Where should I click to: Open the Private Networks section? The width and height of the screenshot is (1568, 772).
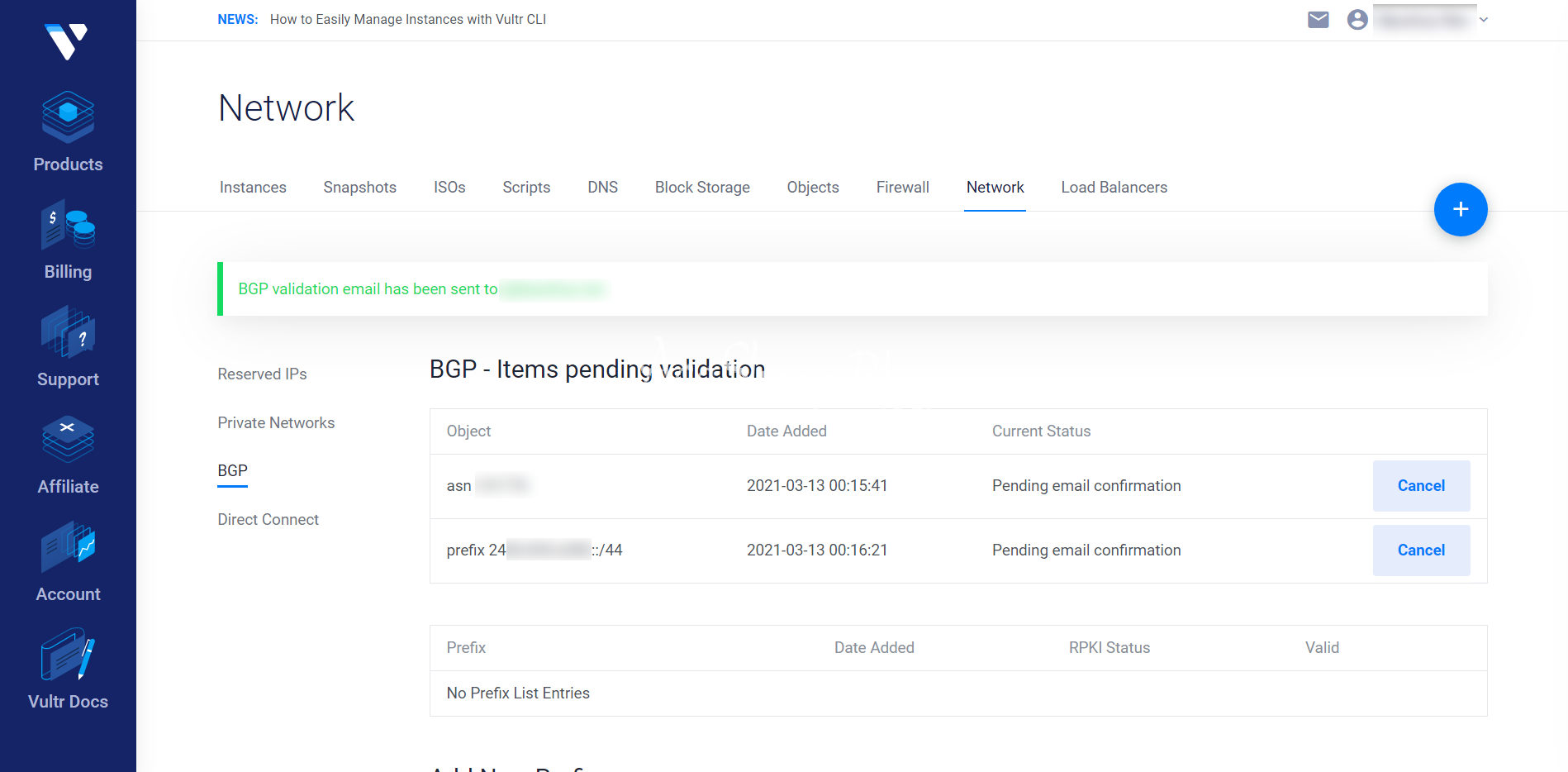pyautogui.click(x=276, y=423)
